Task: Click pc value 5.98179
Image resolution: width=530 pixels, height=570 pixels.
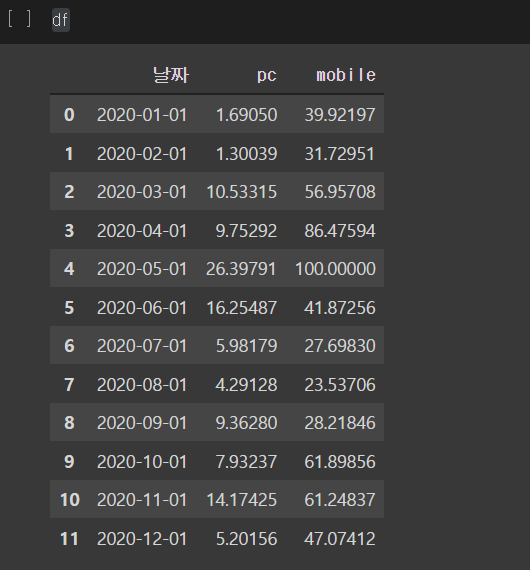Action: tap(246, 345)
